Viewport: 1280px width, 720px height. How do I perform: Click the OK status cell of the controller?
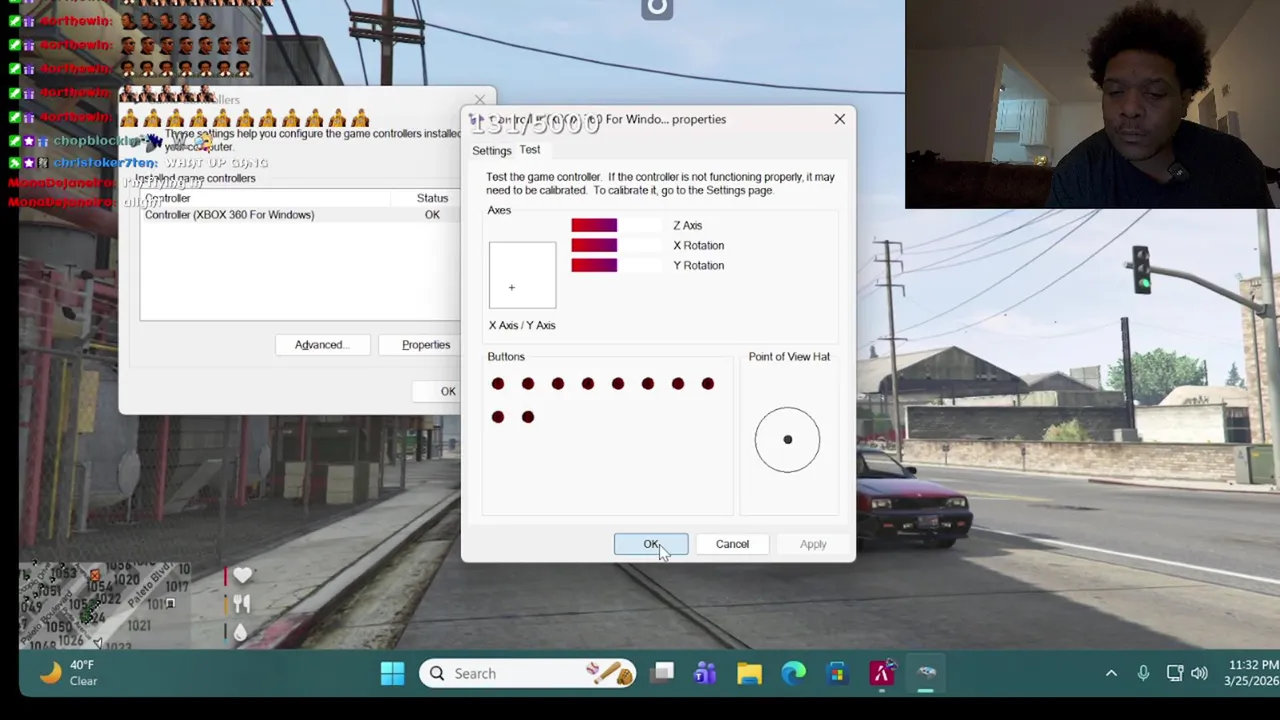432,215
